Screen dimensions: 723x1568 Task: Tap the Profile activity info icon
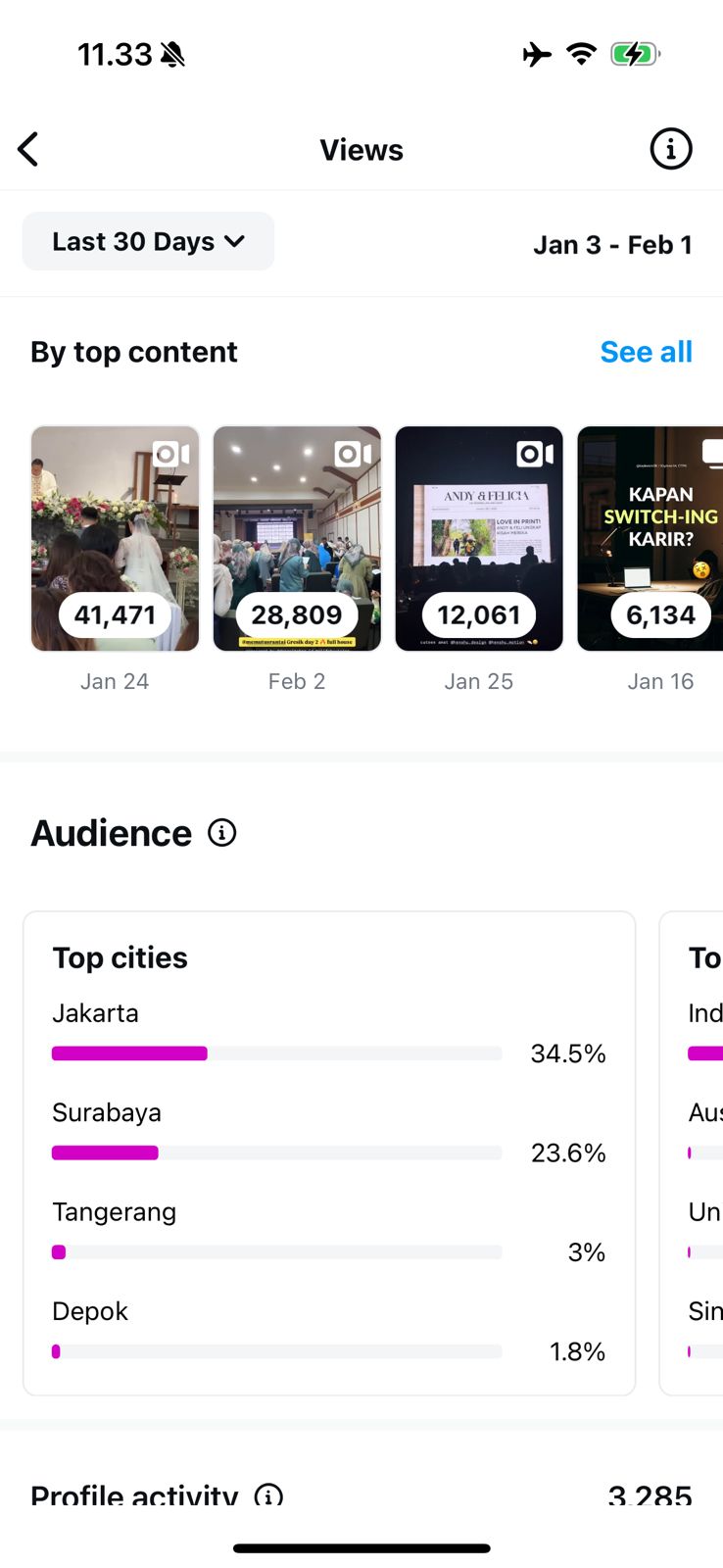(x=268, y=1495)
